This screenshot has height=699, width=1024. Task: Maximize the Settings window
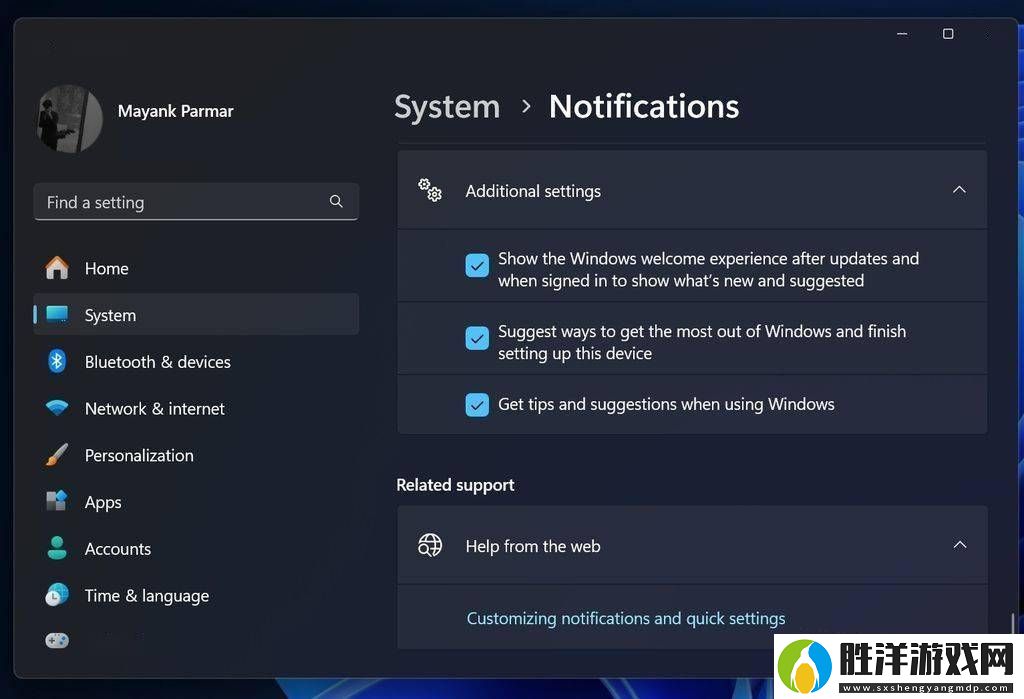pyautogui.click(x=948, y=33)
